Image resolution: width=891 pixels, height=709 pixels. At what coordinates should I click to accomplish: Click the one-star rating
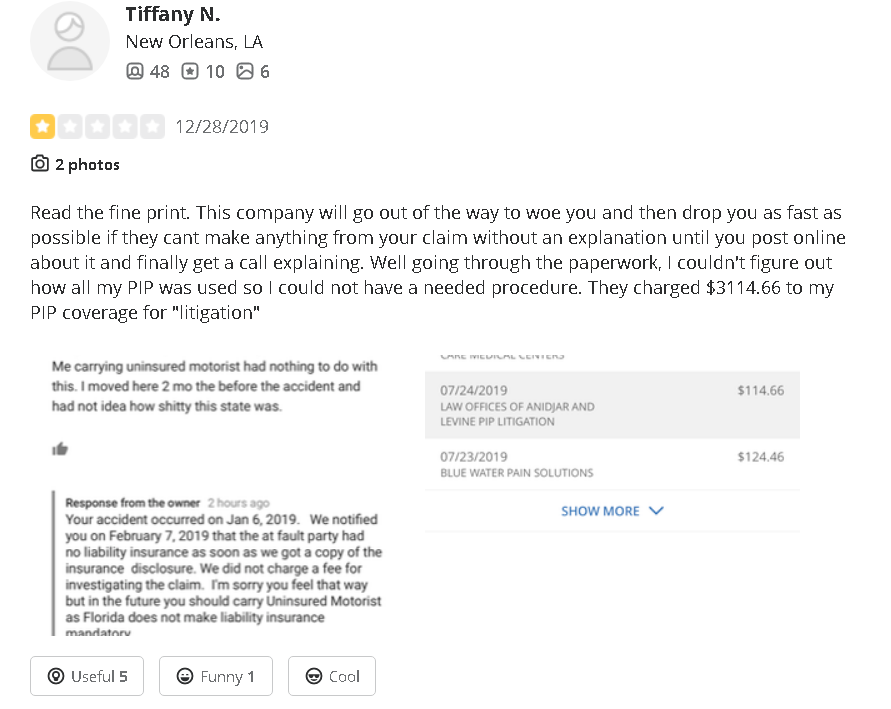tap(43, 127)
